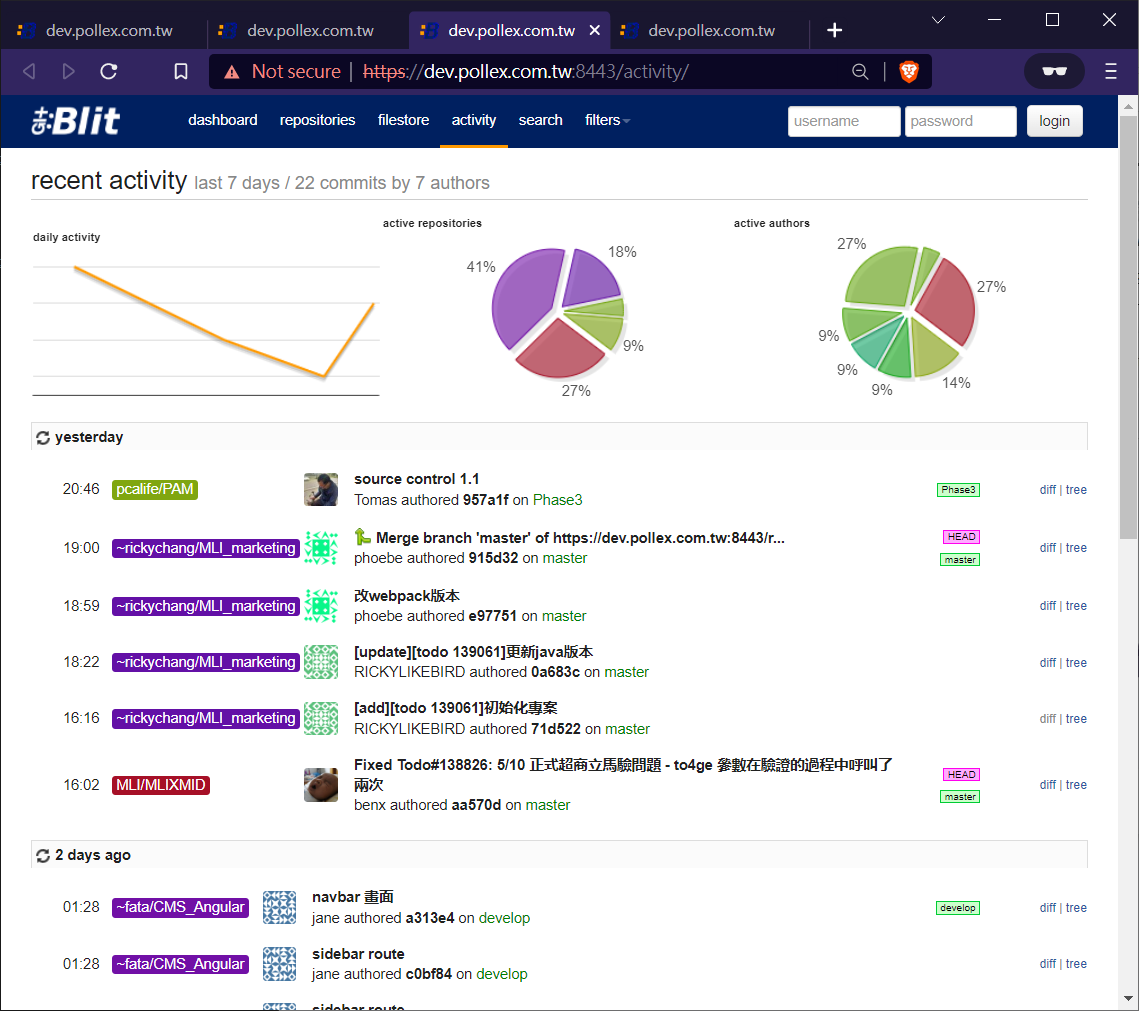The height and width of the screenshot is (1011, 1139).
Task: Bookmark this page using bookmark icon
Action: 181,71
